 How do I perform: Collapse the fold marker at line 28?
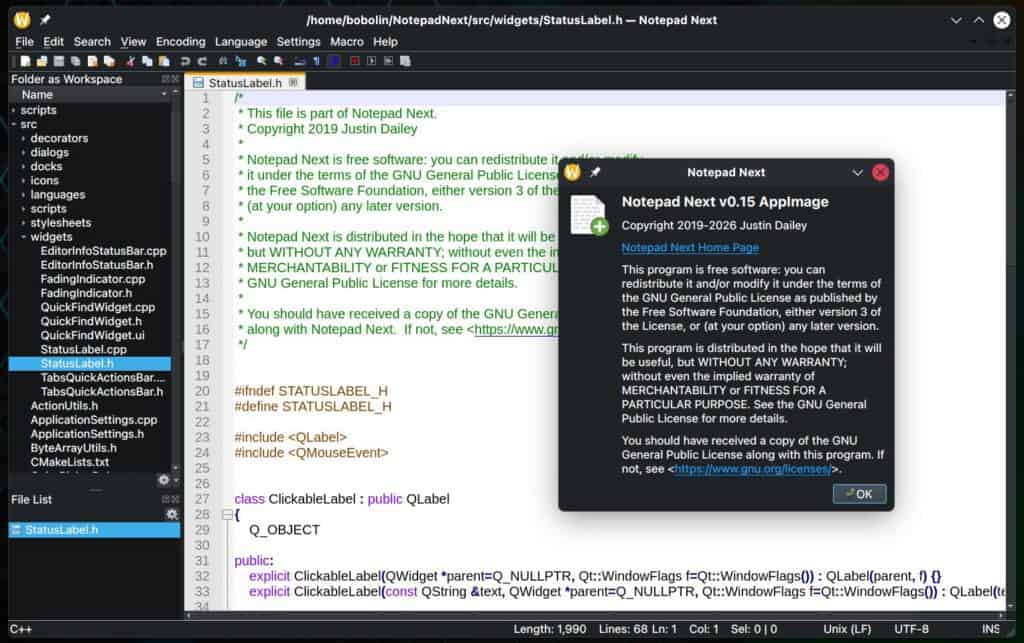(x=227, y=514)
